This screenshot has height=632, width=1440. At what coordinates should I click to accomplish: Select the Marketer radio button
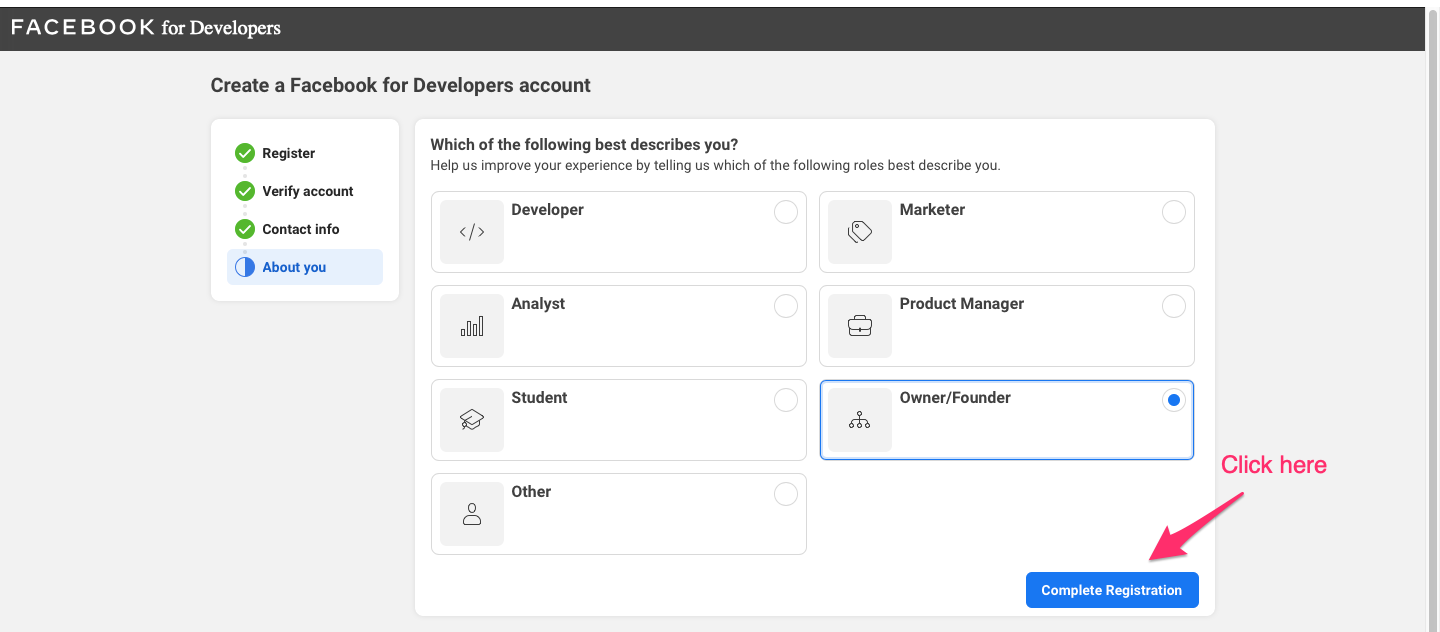tap(1174, 212)
